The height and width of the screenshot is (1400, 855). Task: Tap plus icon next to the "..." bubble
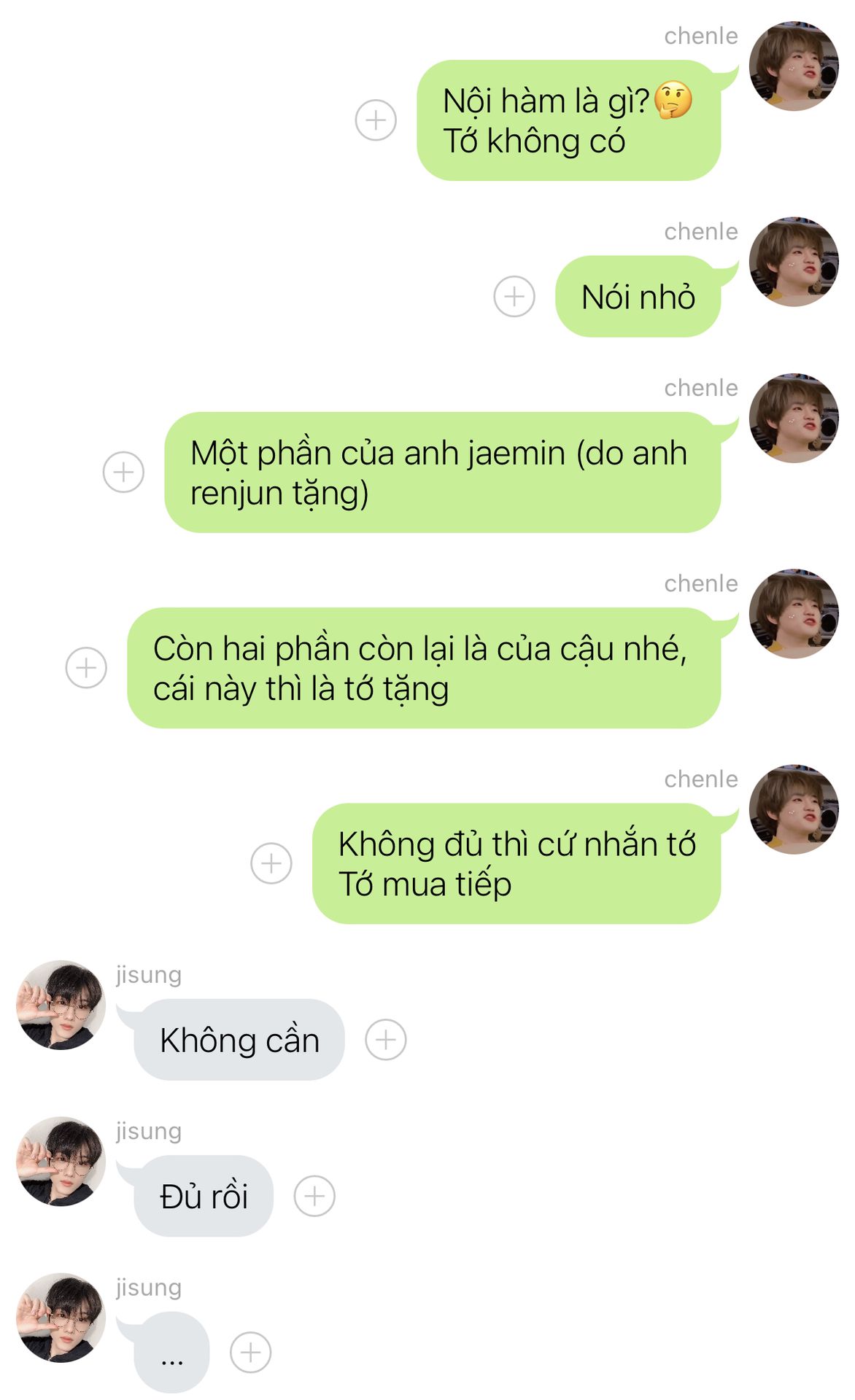251,1353
